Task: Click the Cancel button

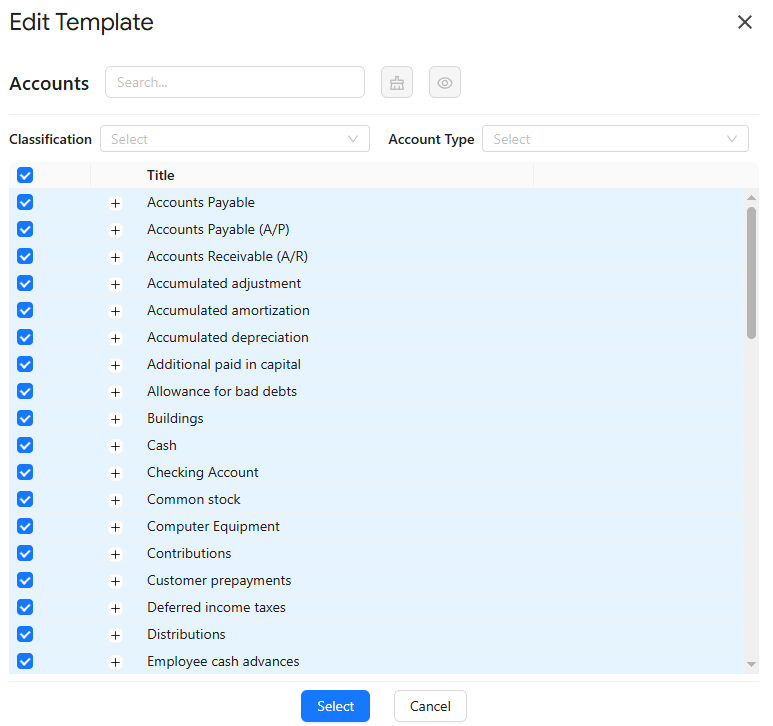Action: point(430,706)
